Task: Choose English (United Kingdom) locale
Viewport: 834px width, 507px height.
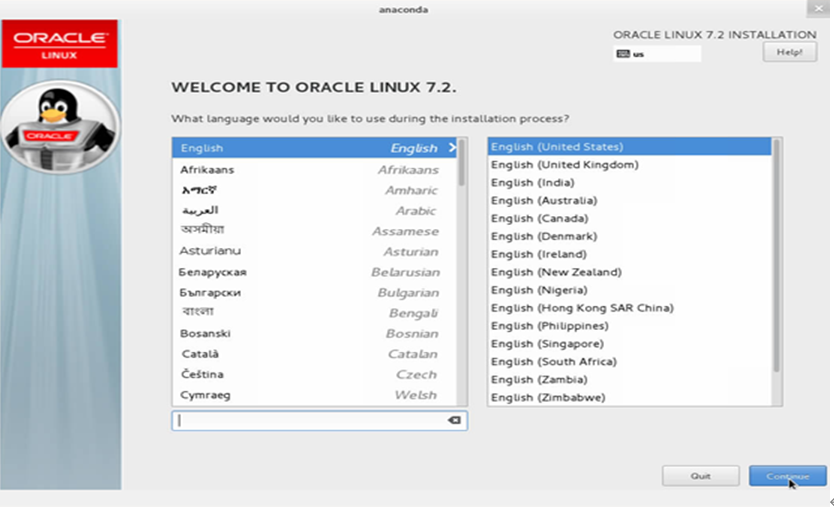Action: tap(630, 164)
